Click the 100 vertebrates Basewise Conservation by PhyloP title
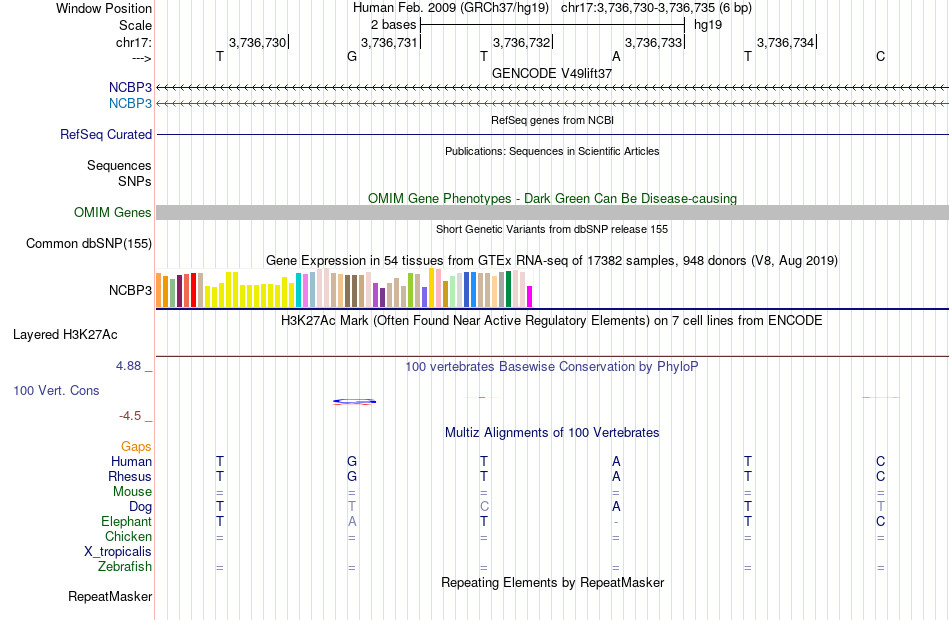The image size is (950, 620). point(552,367)
